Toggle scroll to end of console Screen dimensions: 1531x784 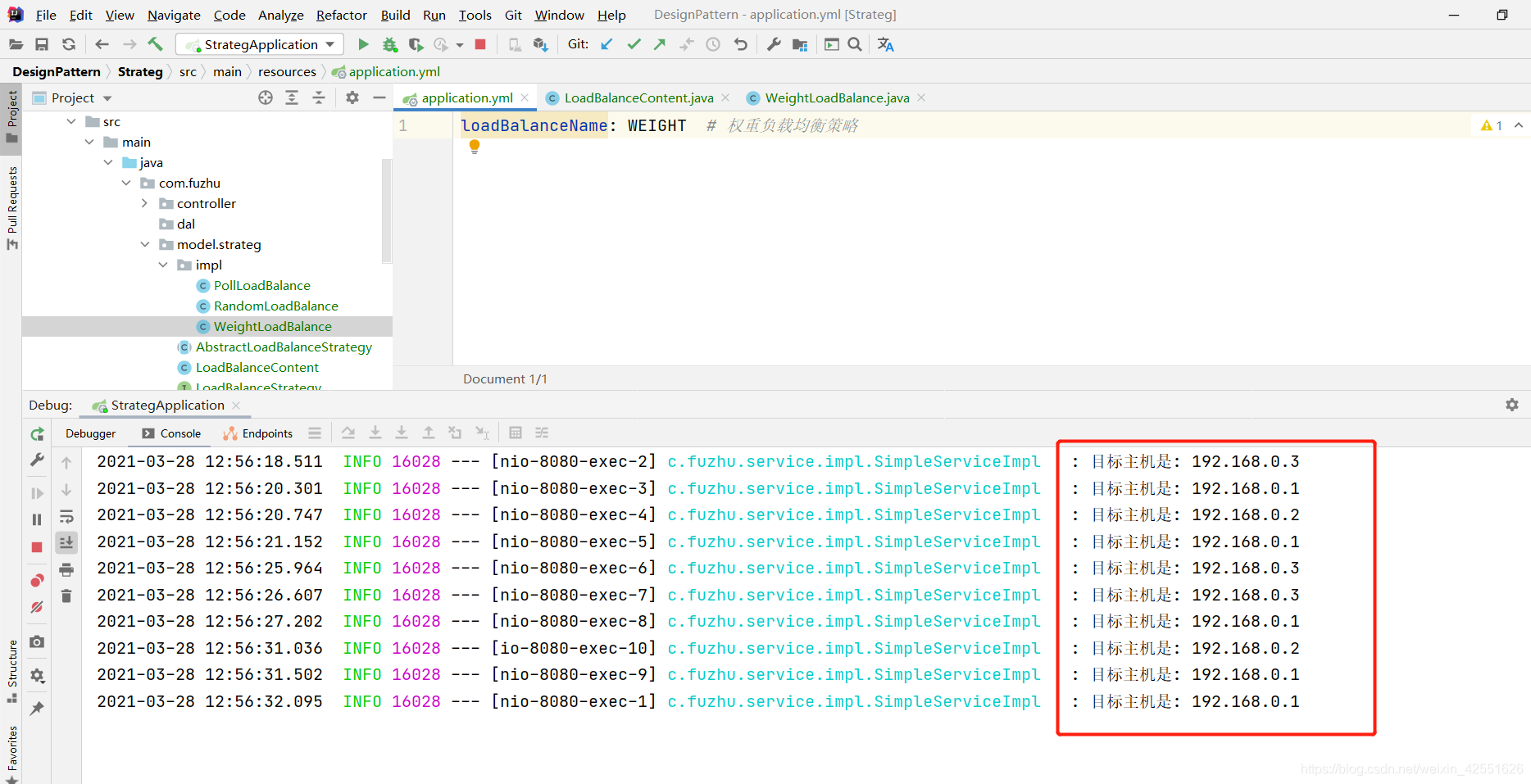point(66,542)
